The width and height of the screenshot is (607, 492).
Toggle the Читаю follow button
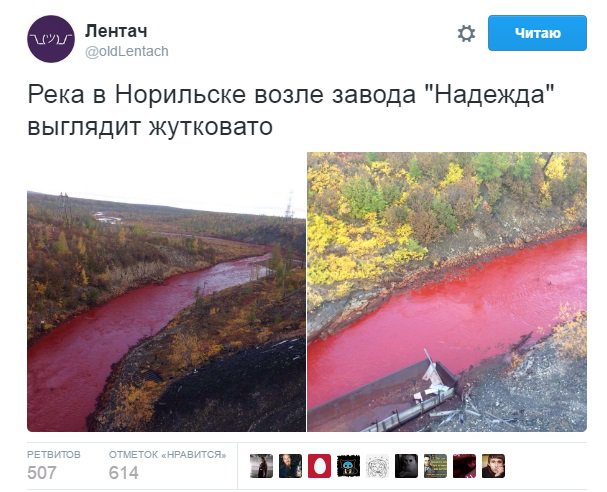point(537,33)
